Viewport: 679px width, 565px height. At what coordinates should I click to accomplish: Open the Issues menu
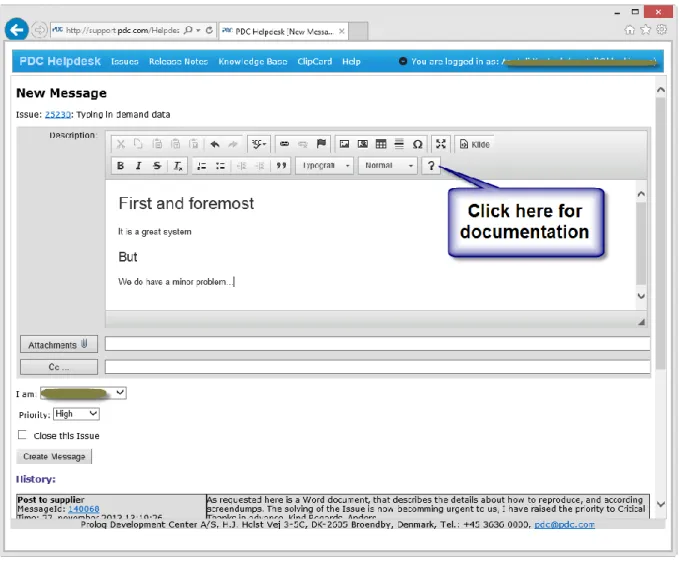[125, 61]
